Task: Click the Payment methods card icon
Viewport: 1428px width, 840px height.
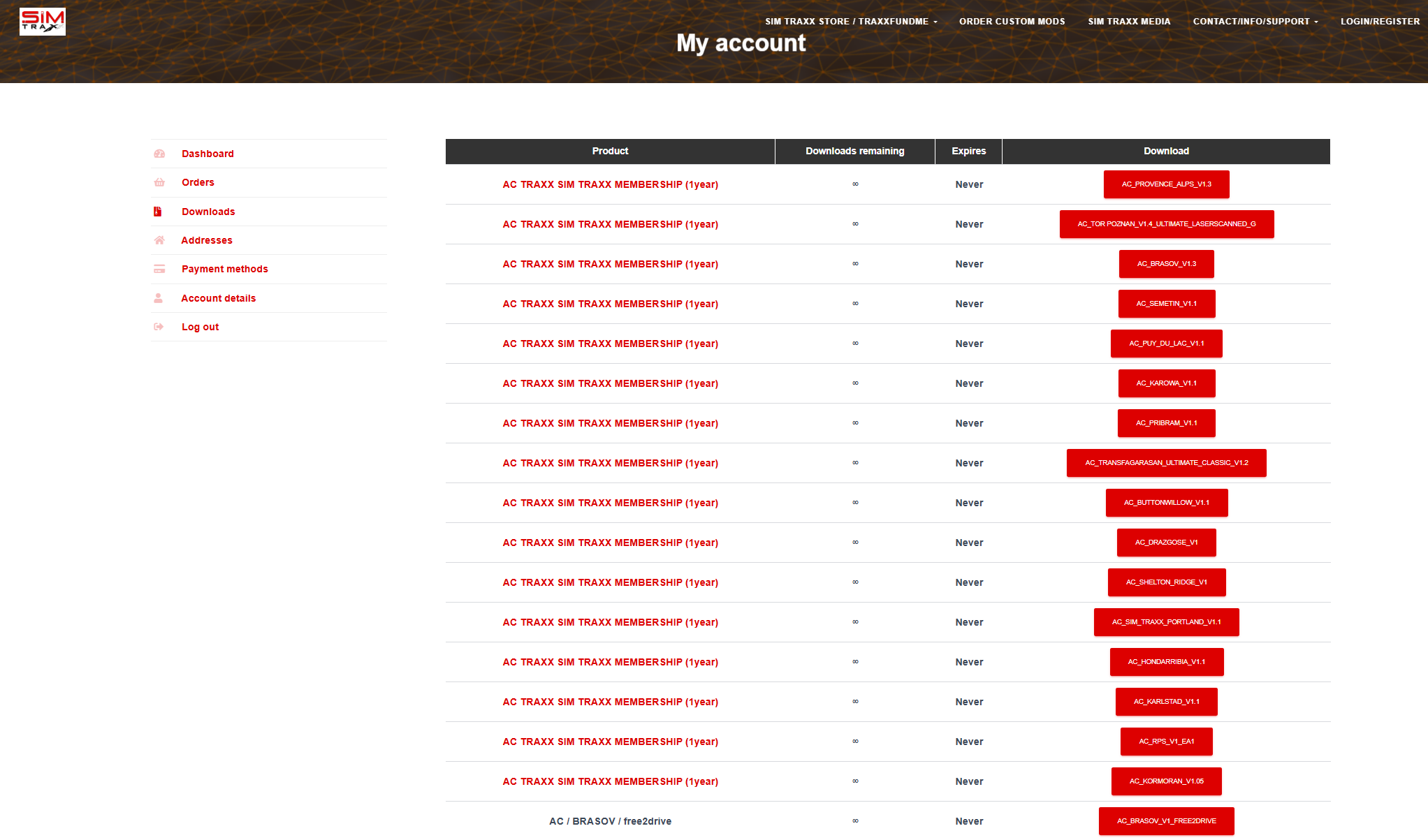Action: pos(159,269)
